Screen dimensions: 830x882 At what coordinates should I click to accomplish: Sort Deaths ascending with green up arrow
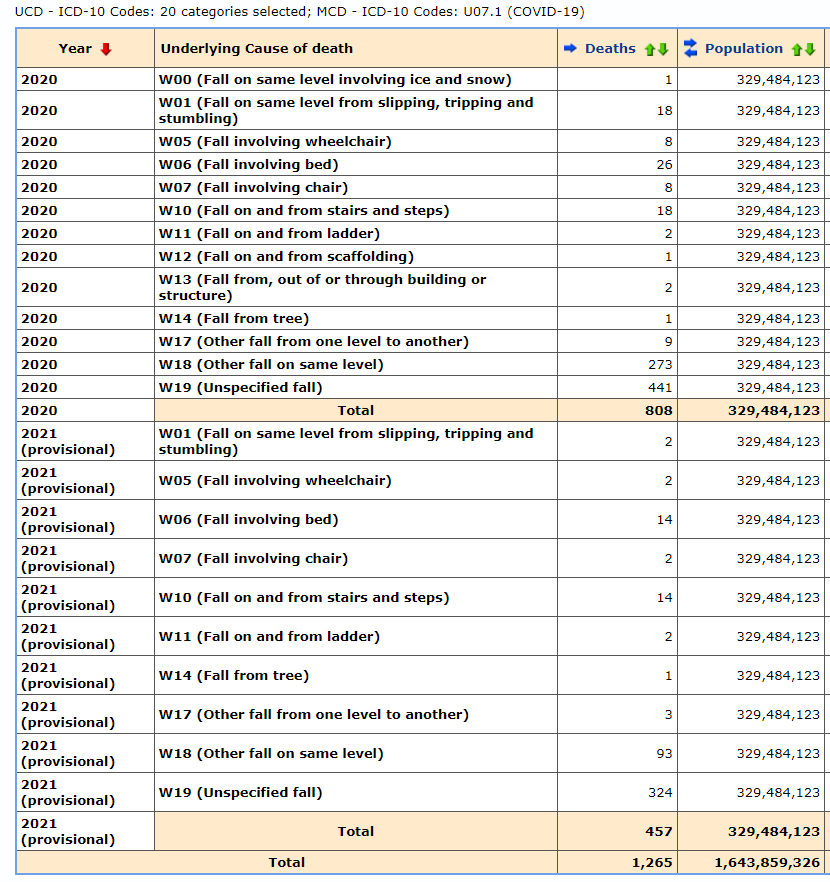click(x=649, y=50)
